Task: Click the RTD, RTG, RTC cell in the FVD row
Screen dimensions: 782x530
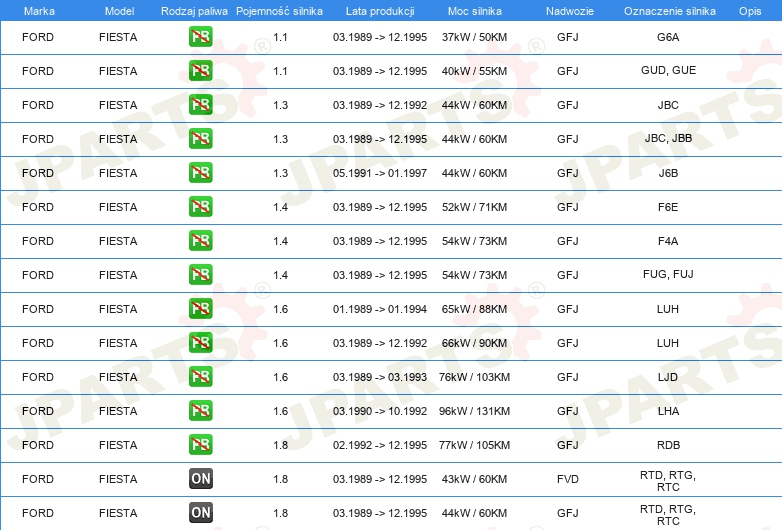Action: tap(668, 481)
